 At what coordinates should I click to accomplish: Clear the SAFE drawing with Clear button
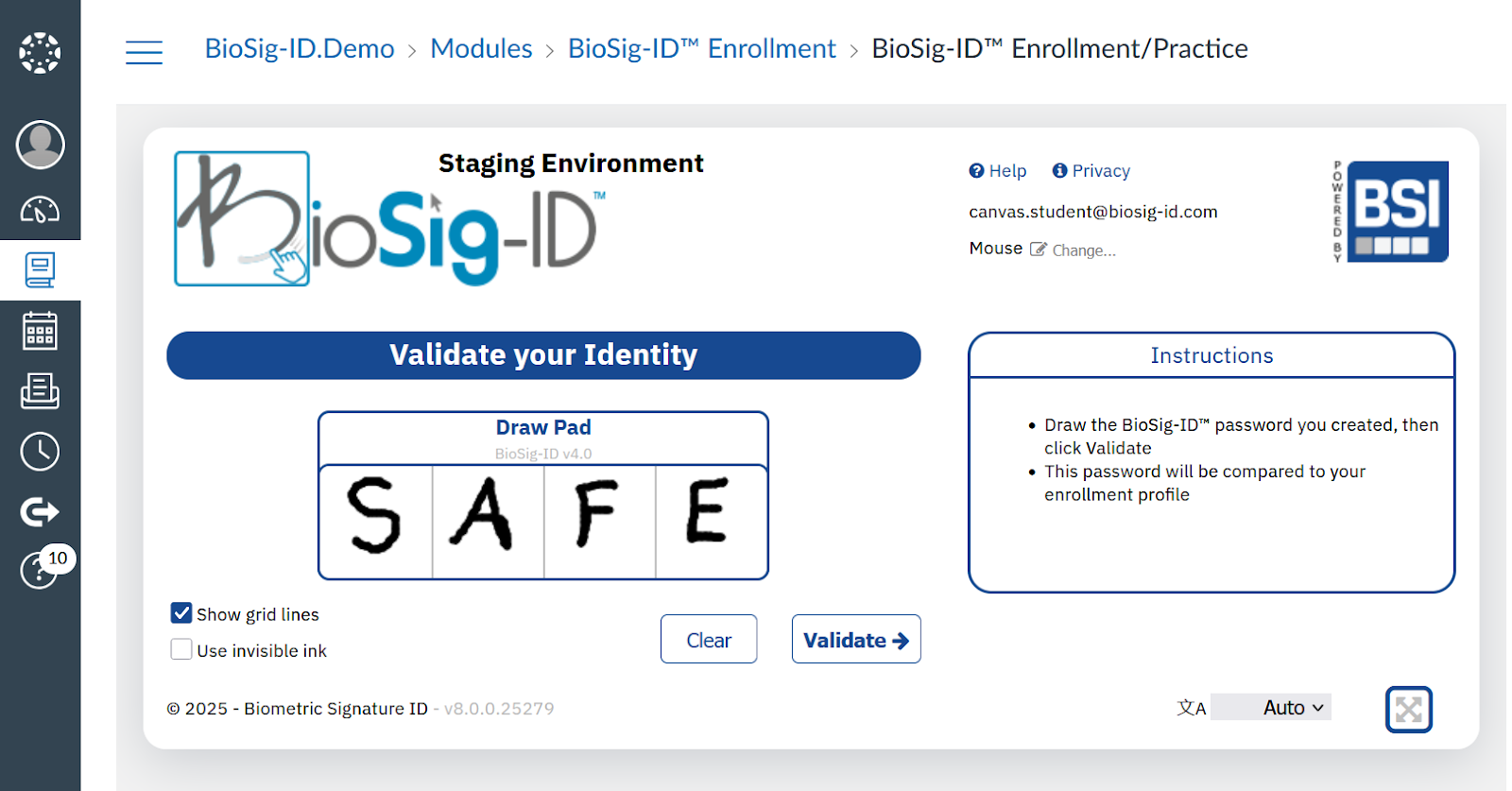pos(708,639)
